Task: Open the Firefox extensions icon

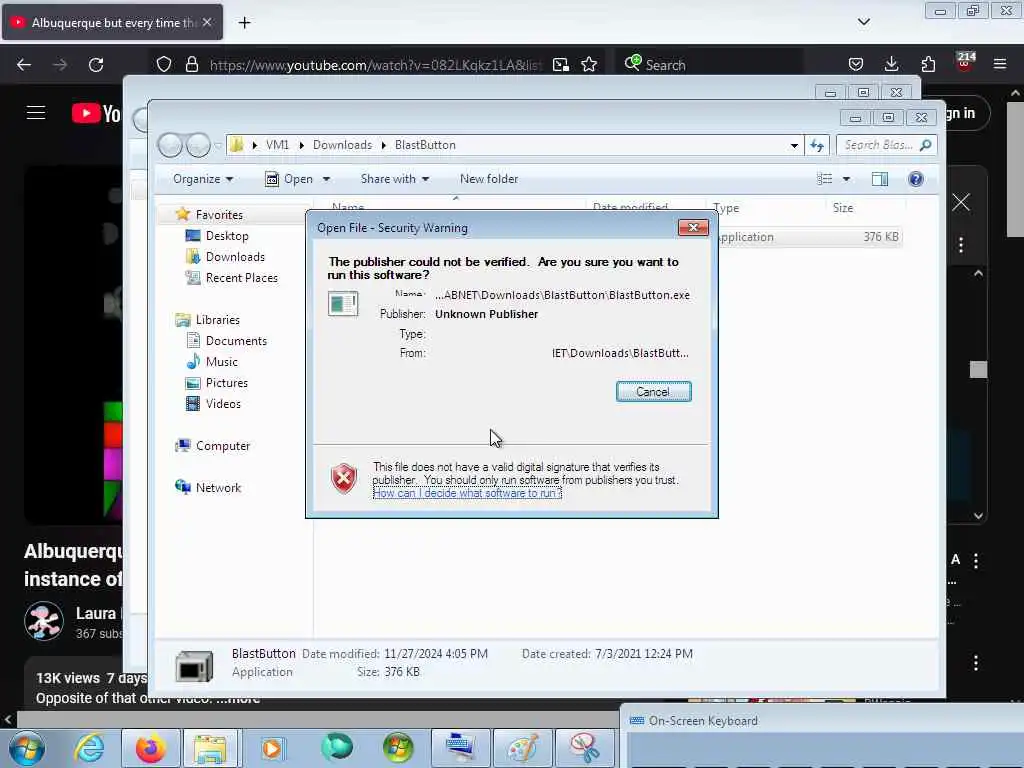Action: 928,64
